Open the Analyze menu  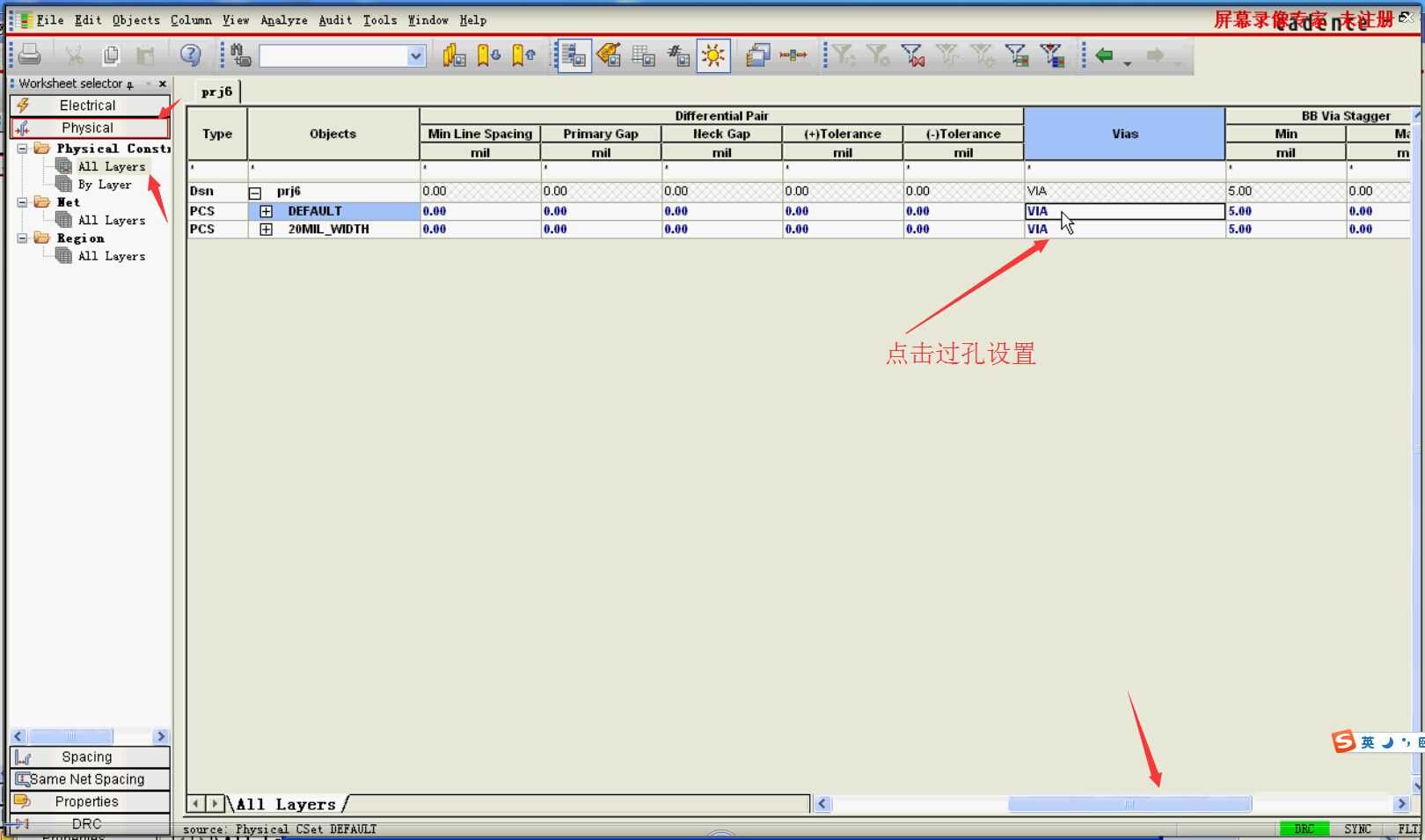[x=284, y=20]
